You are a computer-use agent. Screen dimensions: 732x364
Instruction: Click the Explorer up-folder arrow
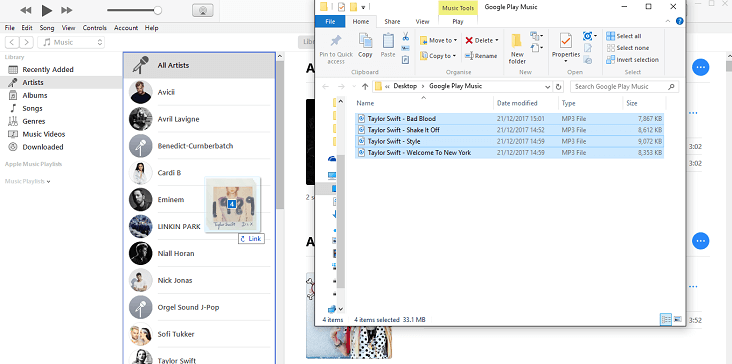(365, 86)
